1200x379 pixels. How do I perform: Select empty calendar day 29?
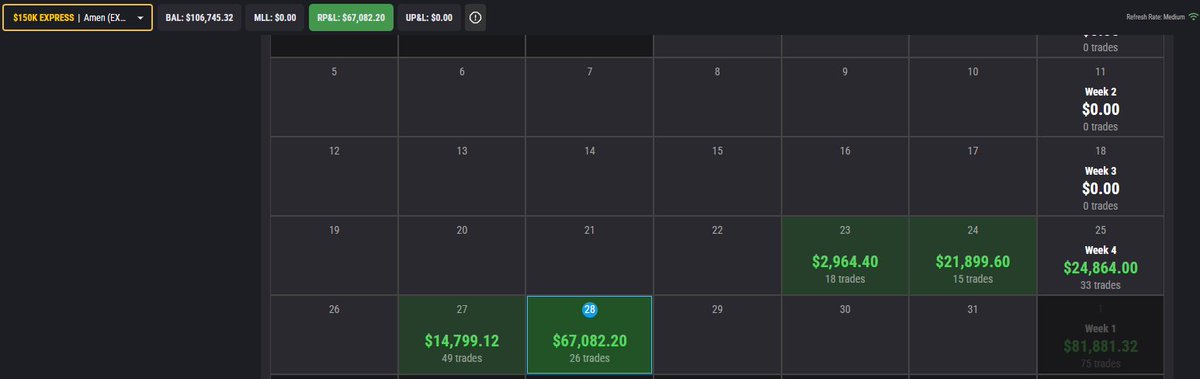pos(717,335)
